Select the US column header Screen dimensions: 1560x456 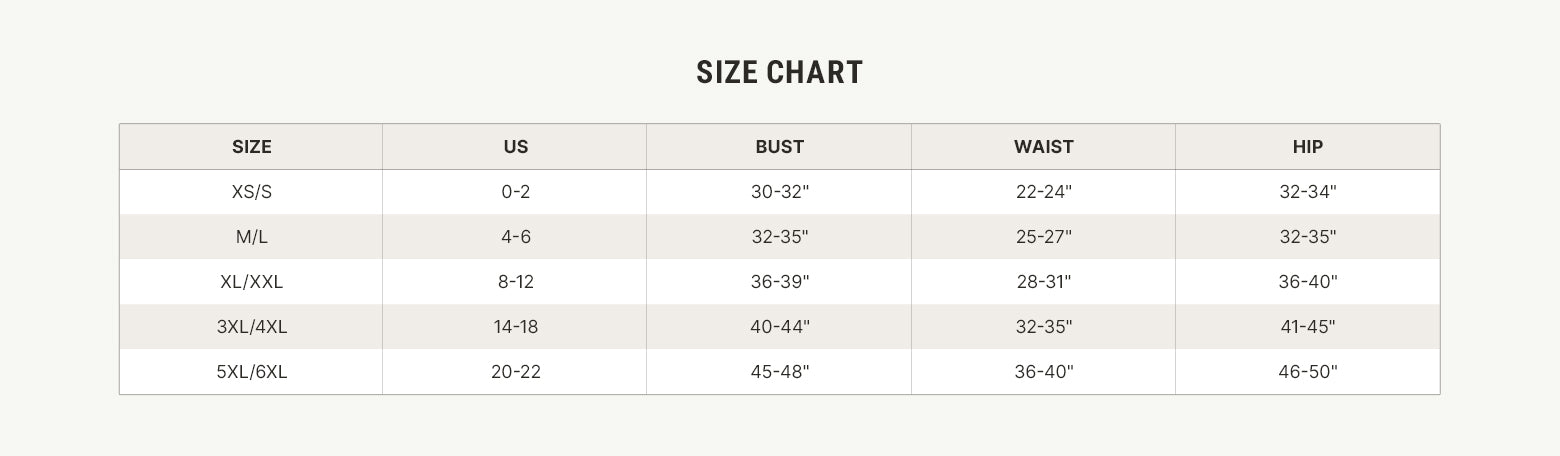click(515, 147)
